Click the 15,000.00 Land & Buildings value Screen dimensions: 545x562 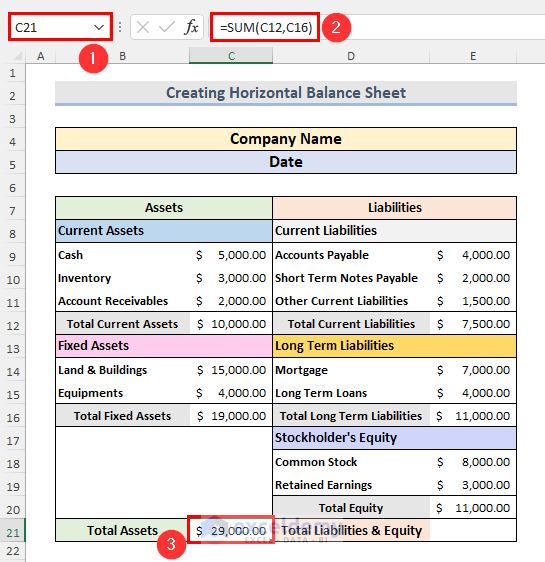[231, 370]
